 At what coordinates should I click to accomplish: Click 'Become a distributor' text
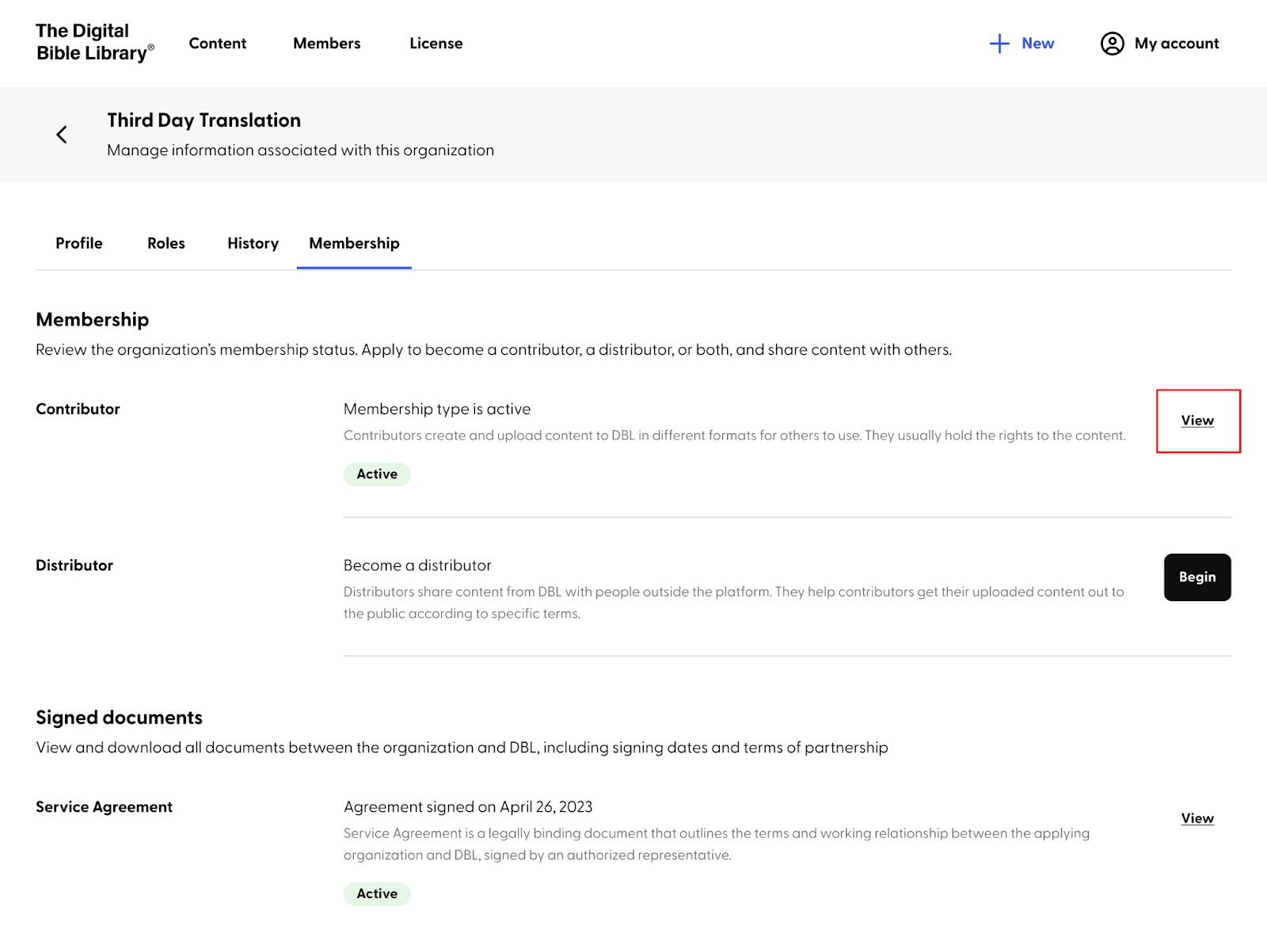click(x=417, y=565)
